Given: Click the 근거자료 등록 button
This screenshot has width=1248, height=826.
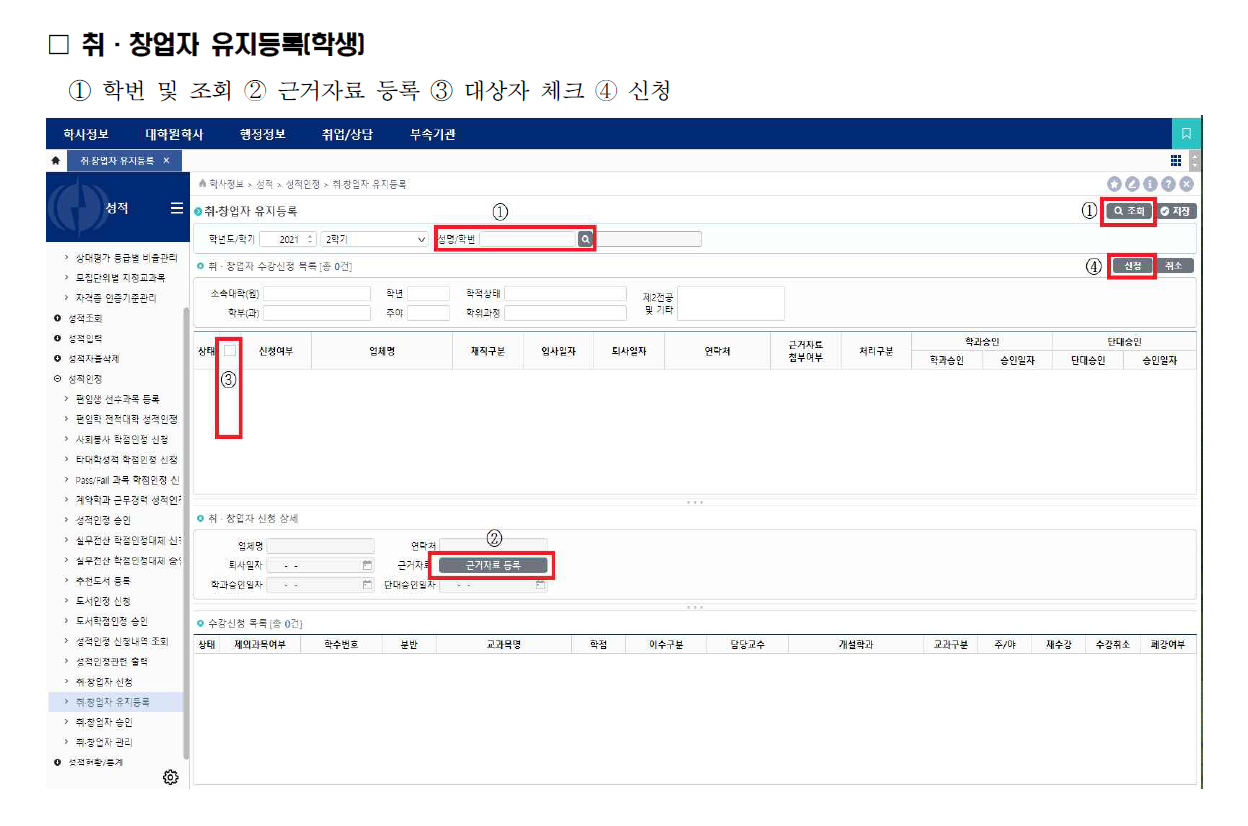Looking at the screenshot, I should [x=493, y=565].
